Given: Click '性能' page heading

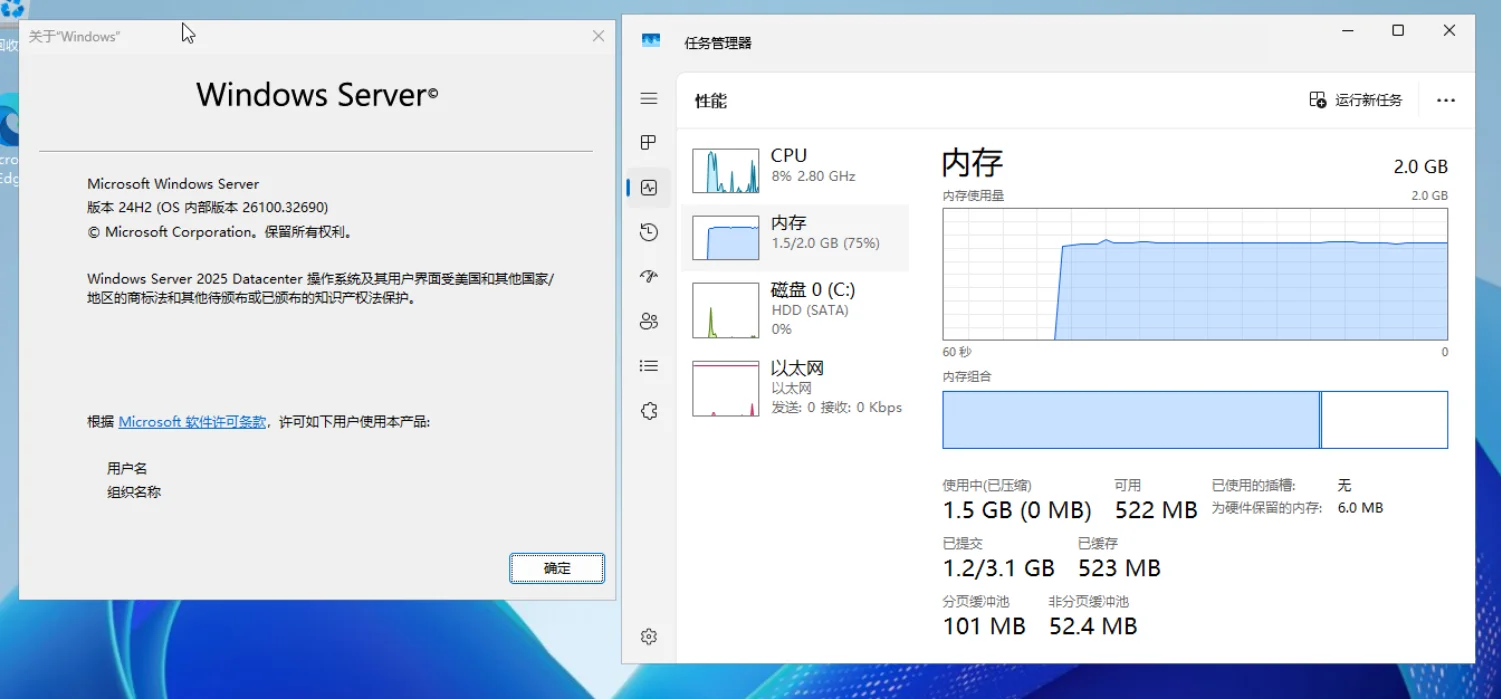Looking at the screenshot, I should point(711,101).
